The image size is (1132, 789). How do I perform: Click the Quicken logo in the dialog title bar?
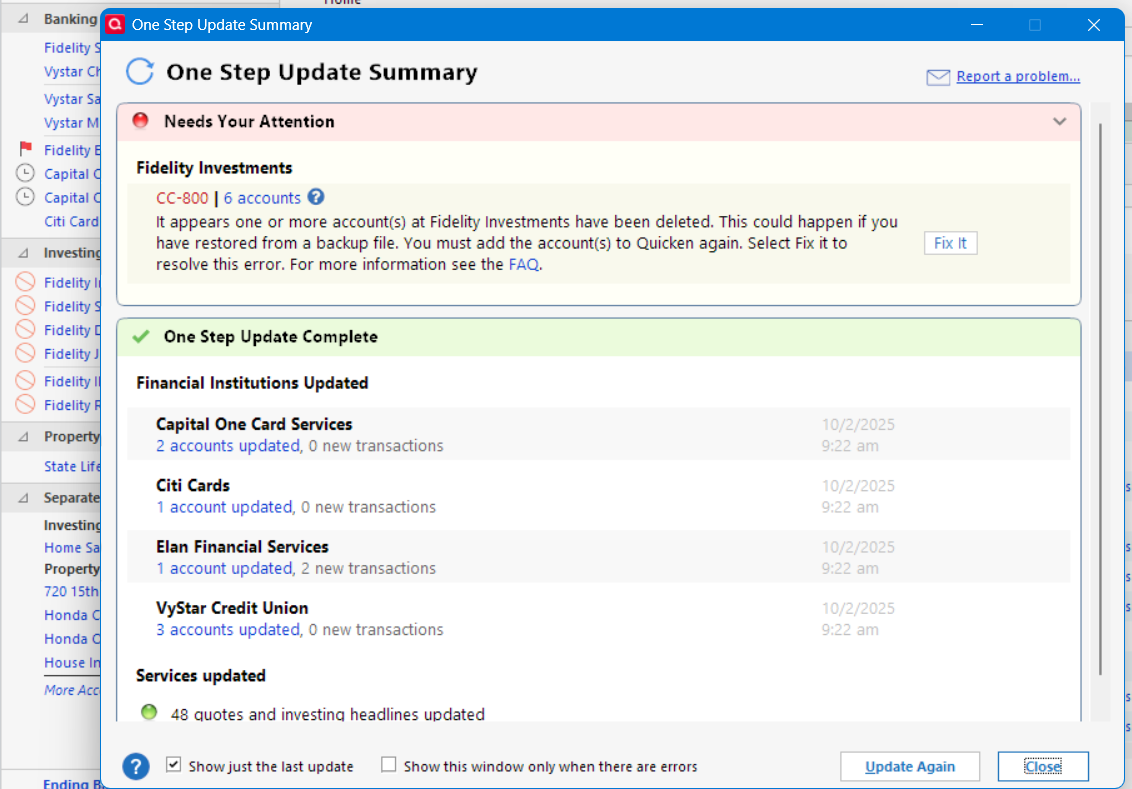coord(115,25)
